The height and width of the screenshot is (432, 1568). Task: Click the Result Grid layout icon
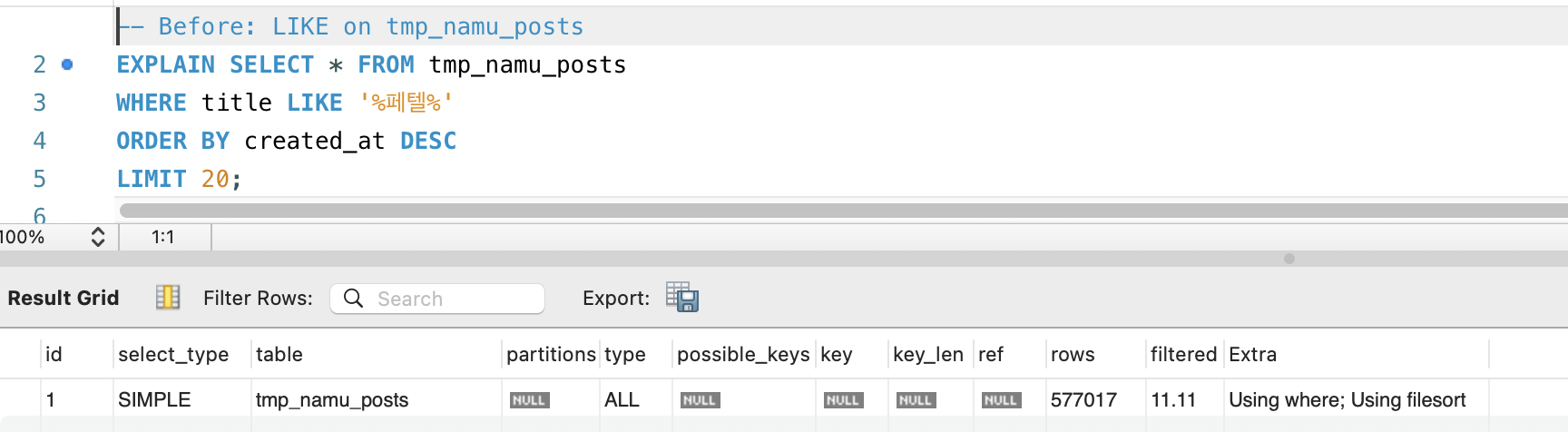coord(168,298)
